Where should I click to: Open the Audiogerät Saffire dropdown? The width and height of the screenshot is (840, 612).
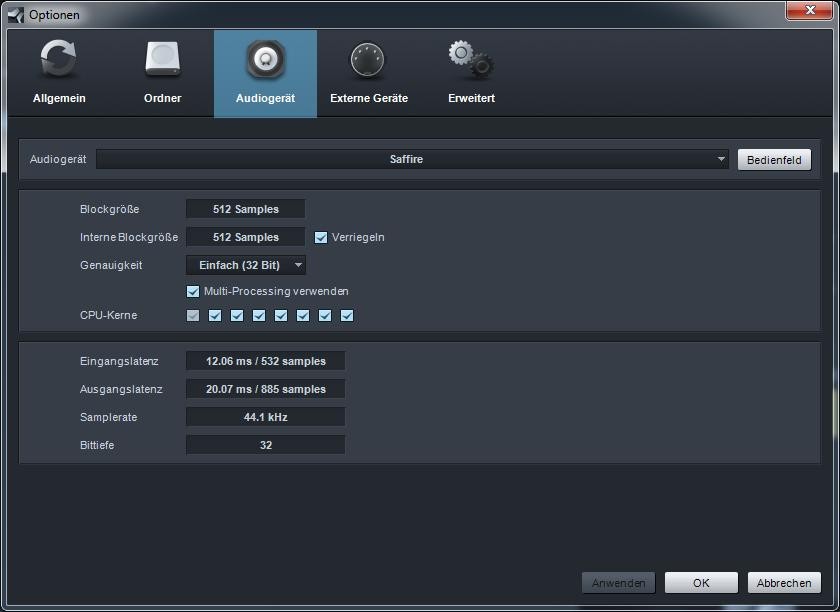point(411,159)
